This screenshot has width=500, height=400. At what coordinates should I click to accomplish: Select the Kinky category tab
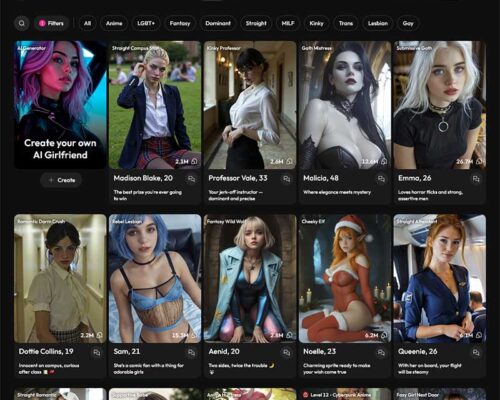[316, 23]
